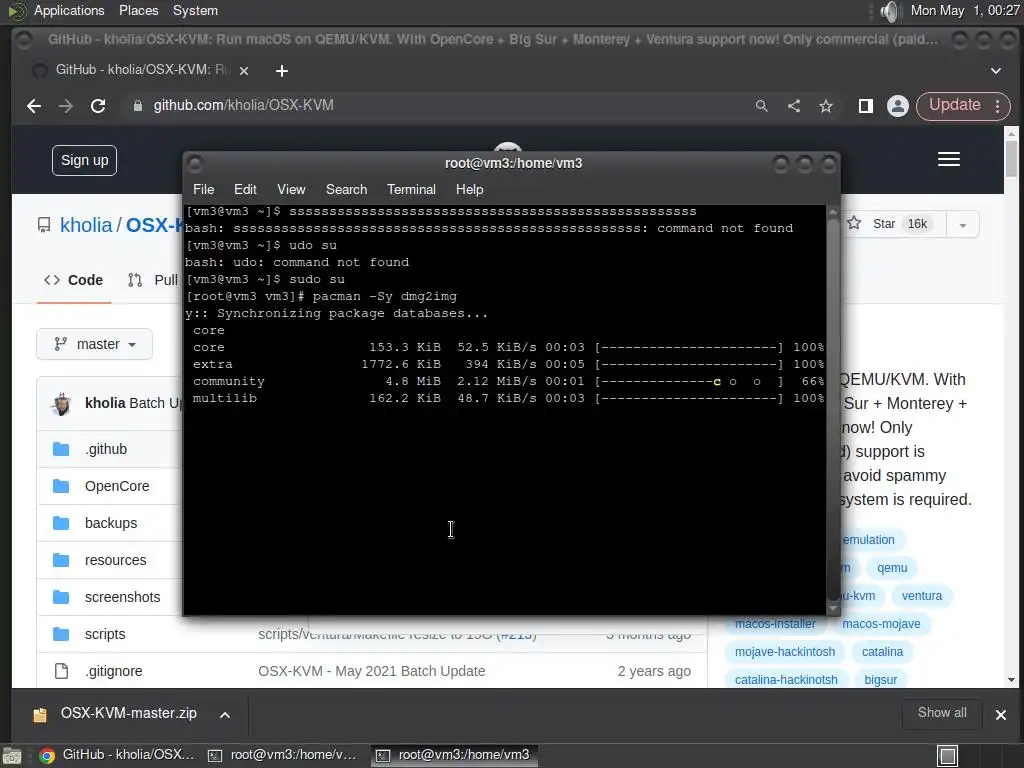The image size is (1024, 768).
Task: Open the ventura topic tag
Action: [922, 596]
